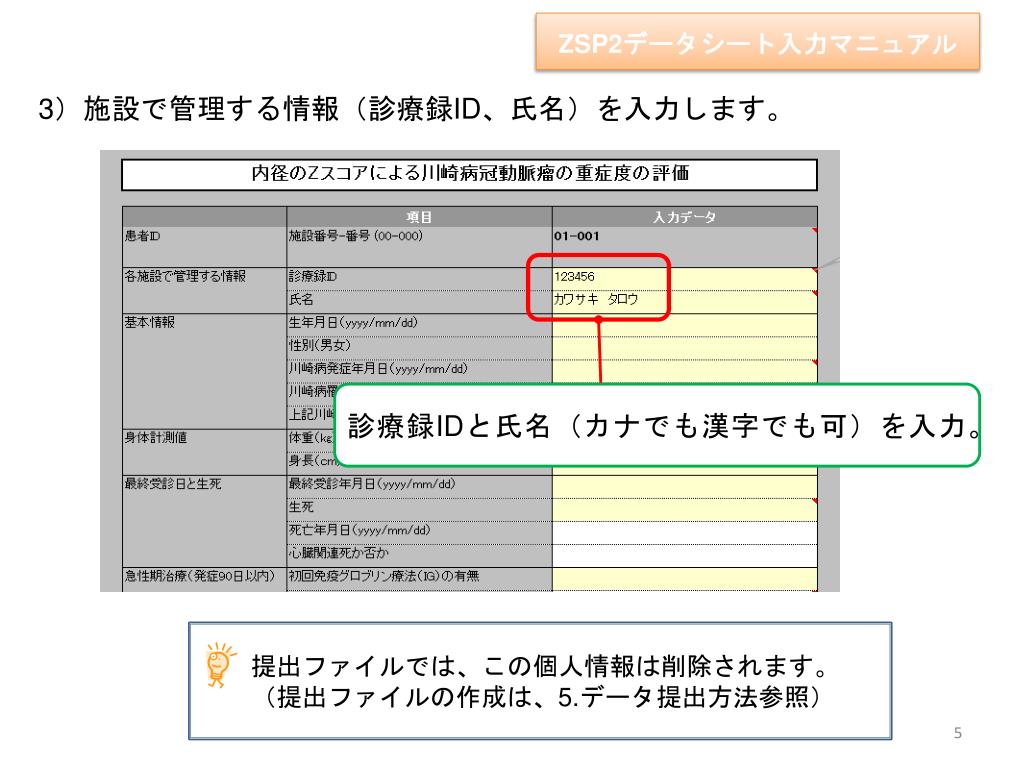The height and width of the screenshot is (768, 1024).
Task: Select the 基本情報 category label
Action: pos(150,323)
